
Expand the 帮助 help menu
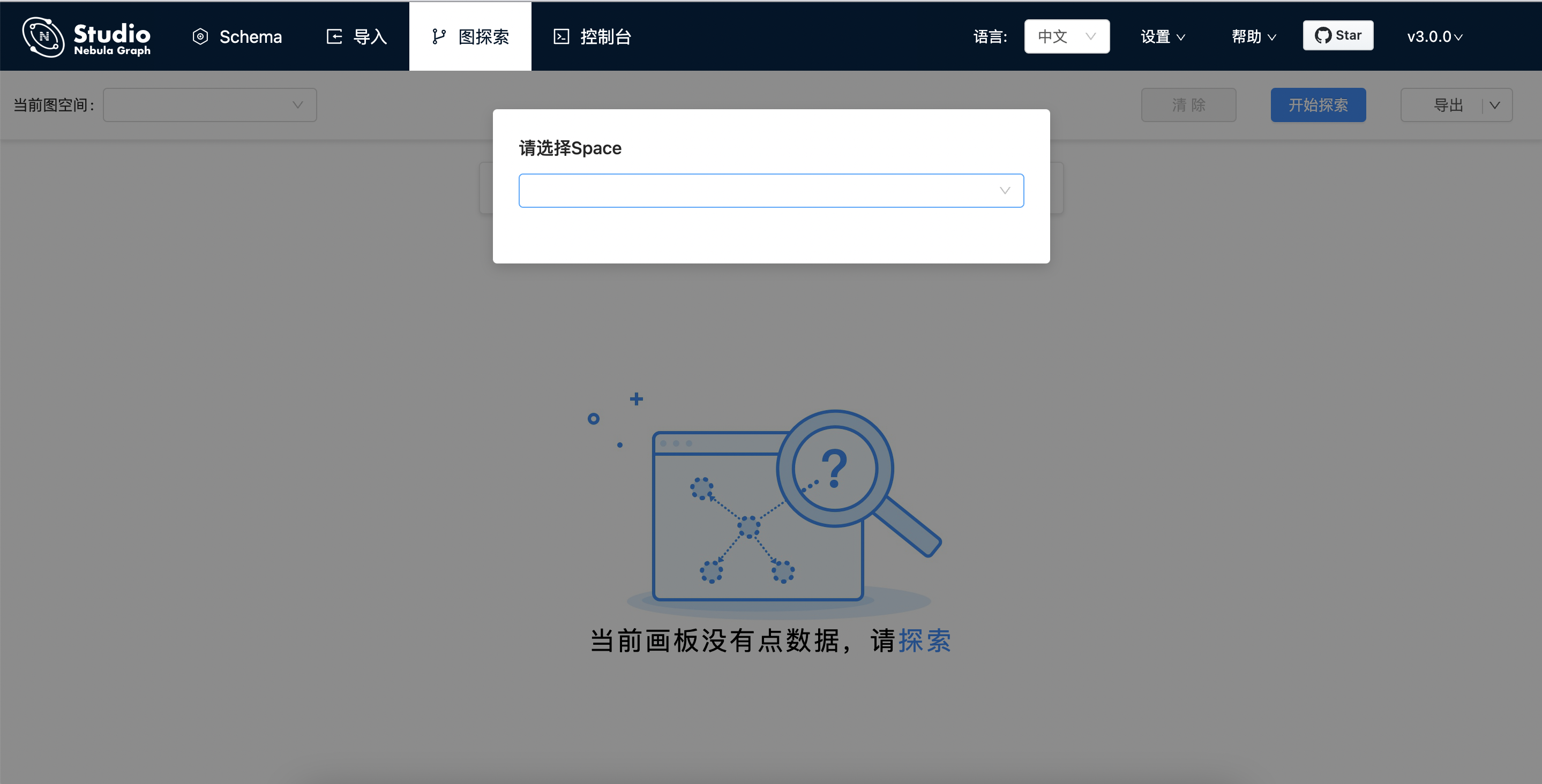pos(1253,36)
